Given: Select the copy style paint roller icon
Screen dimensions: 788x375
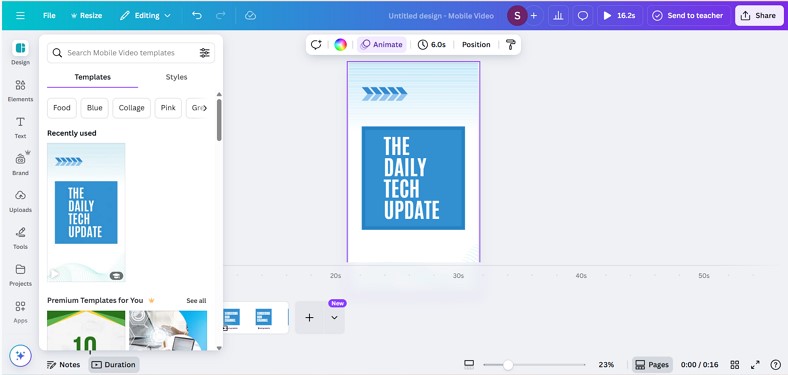Looking at the screenshot, I should (511, 45).
